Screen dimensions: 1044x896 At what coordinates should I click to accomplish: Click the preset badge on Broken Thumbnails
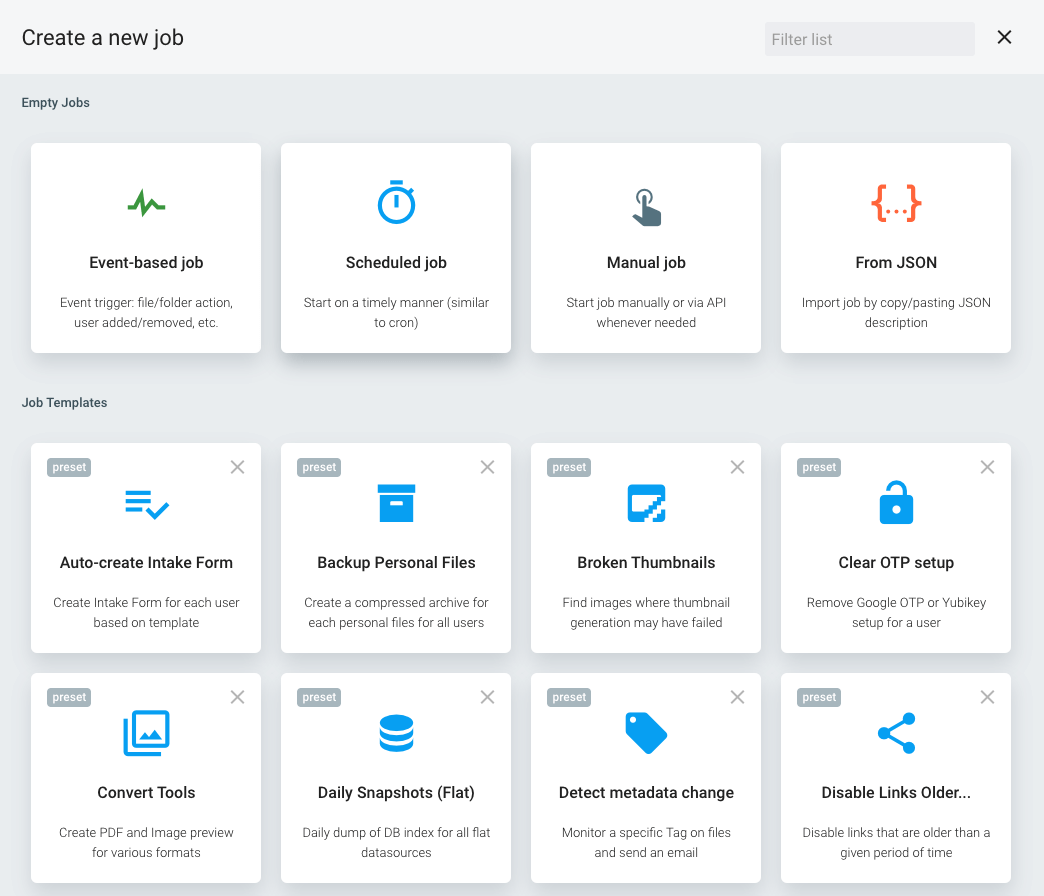pyautogui.click(x=569, y=467)
